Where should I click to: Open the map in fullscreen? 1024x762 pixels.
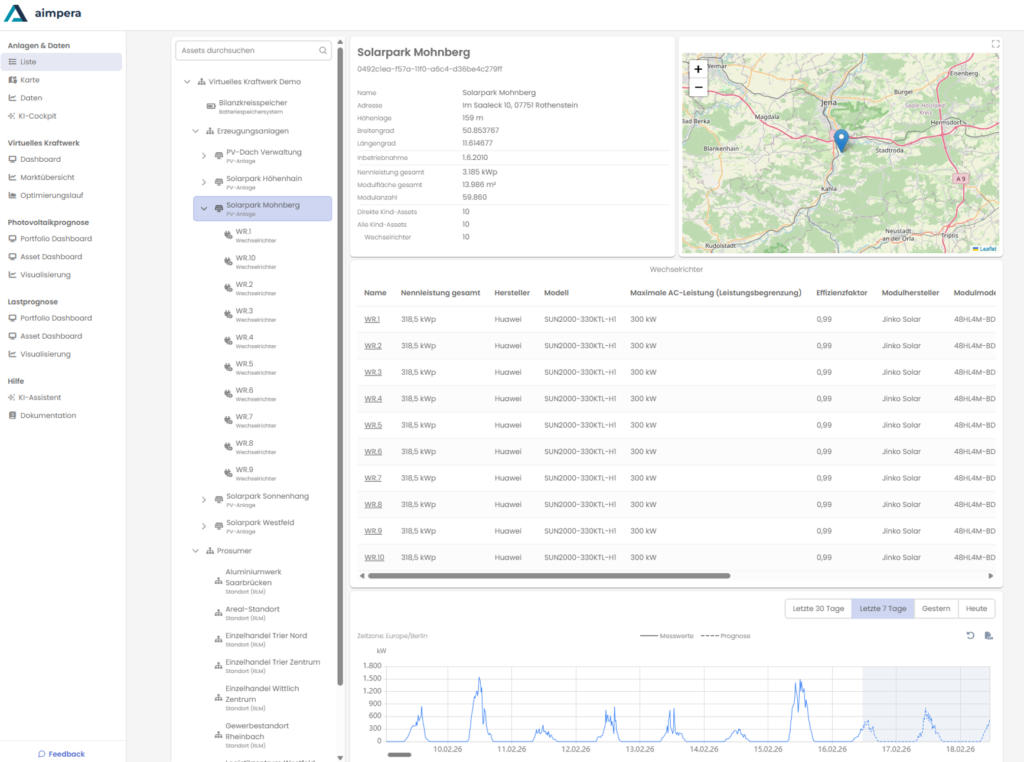tap(995, 44)
